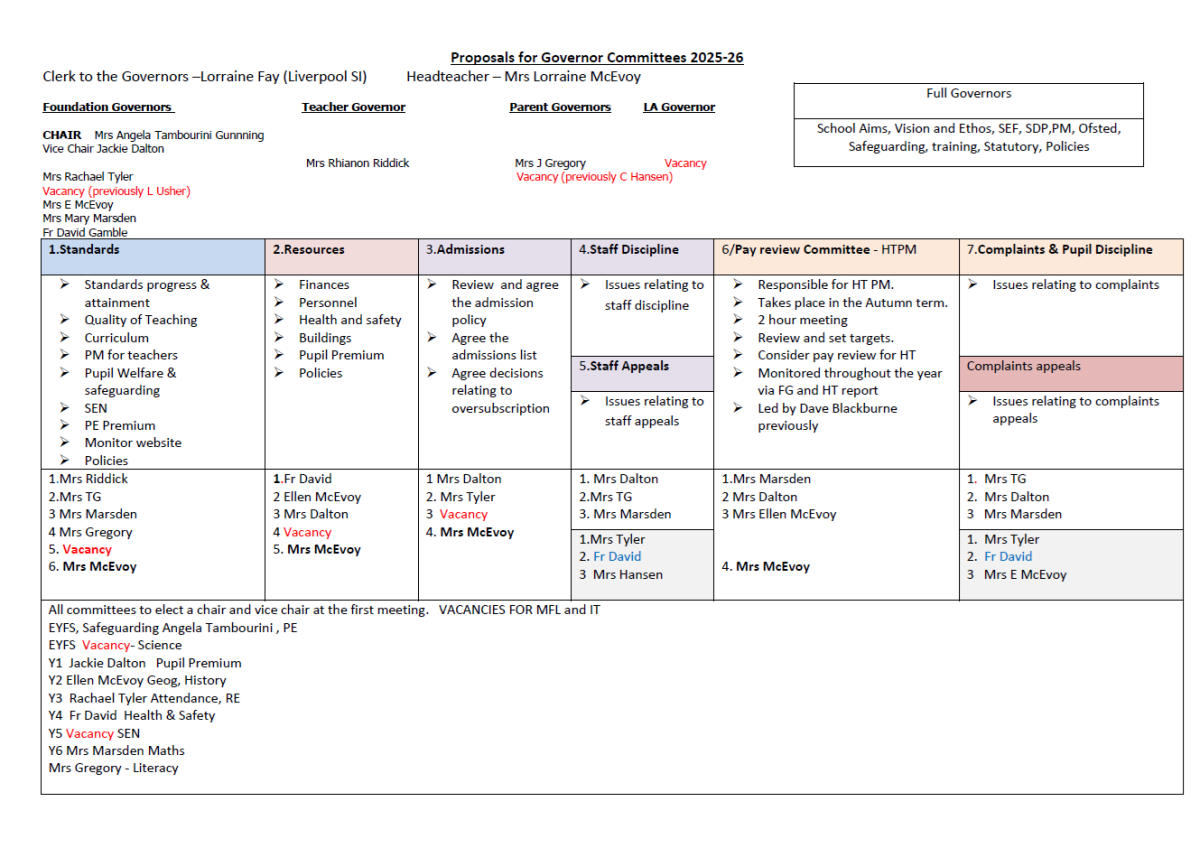Select the "Parent Governors" heading
Viewport: 1200px width, 848px height.
click(x=560, y=107)
